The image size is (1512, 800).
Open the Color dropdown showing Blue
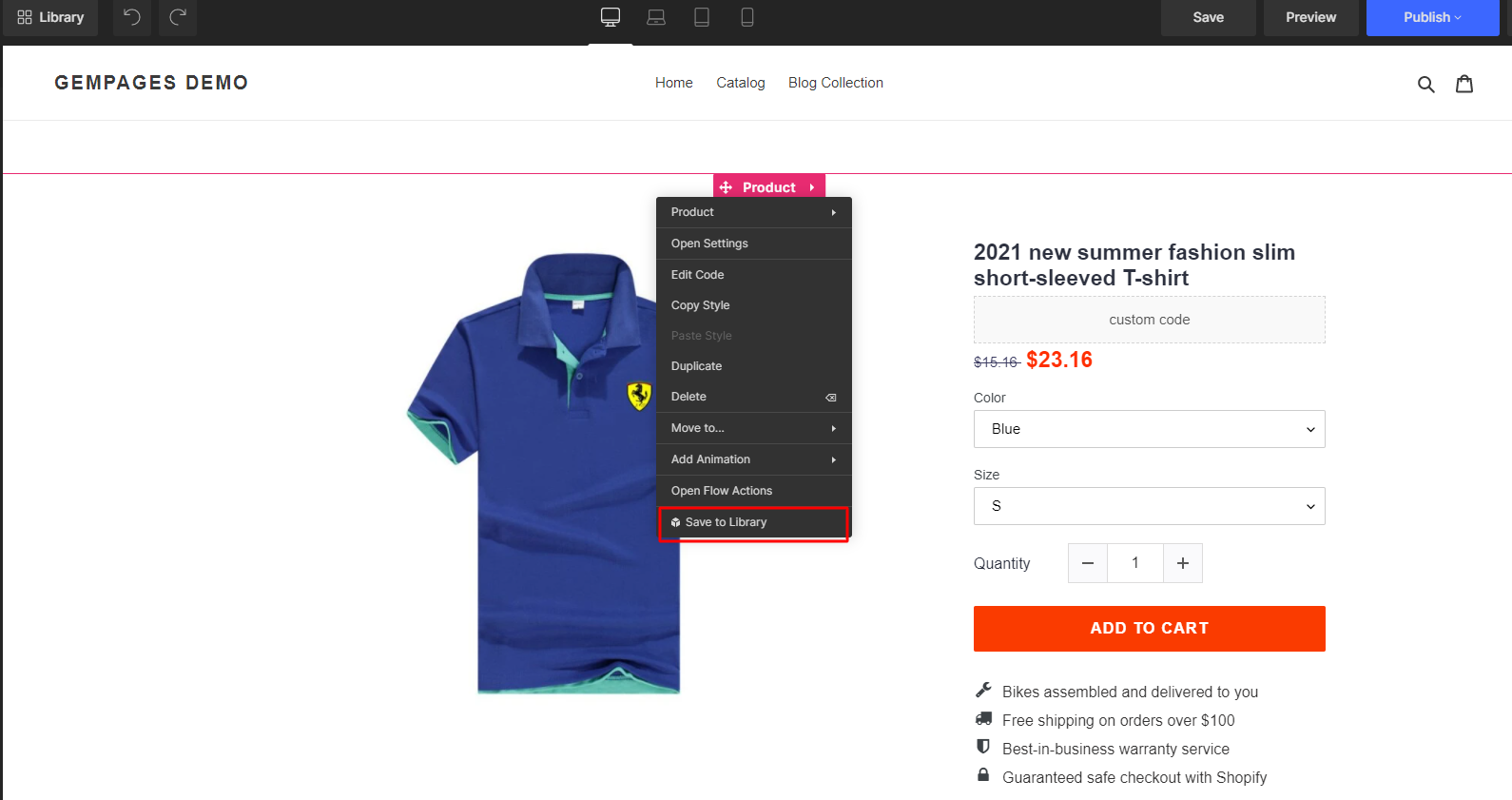[1149, 429]
